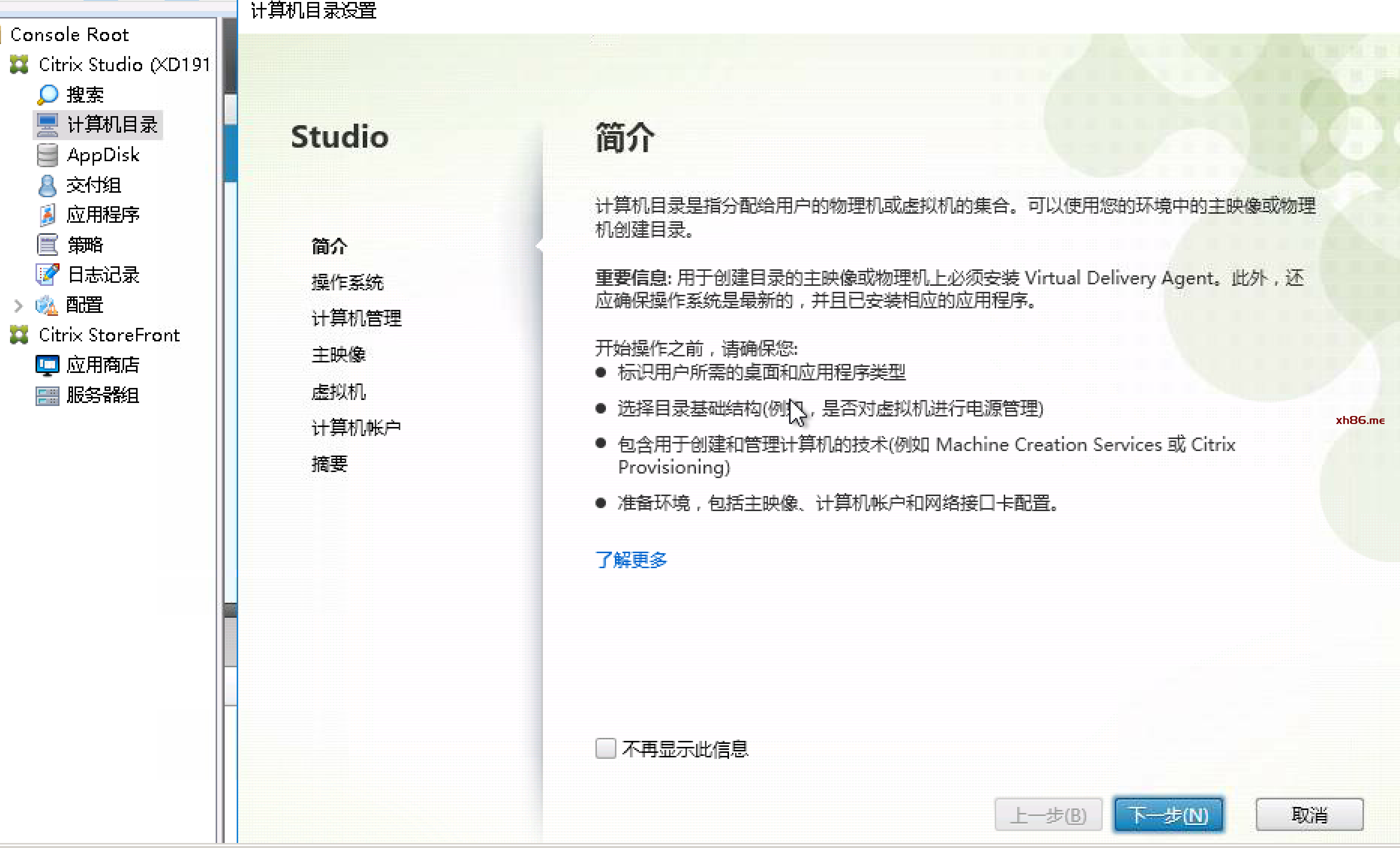The height and width of the screenshot is (848, 1400).
Task: Select the Machine Catalogs computer icon
Action: (47, 125)
